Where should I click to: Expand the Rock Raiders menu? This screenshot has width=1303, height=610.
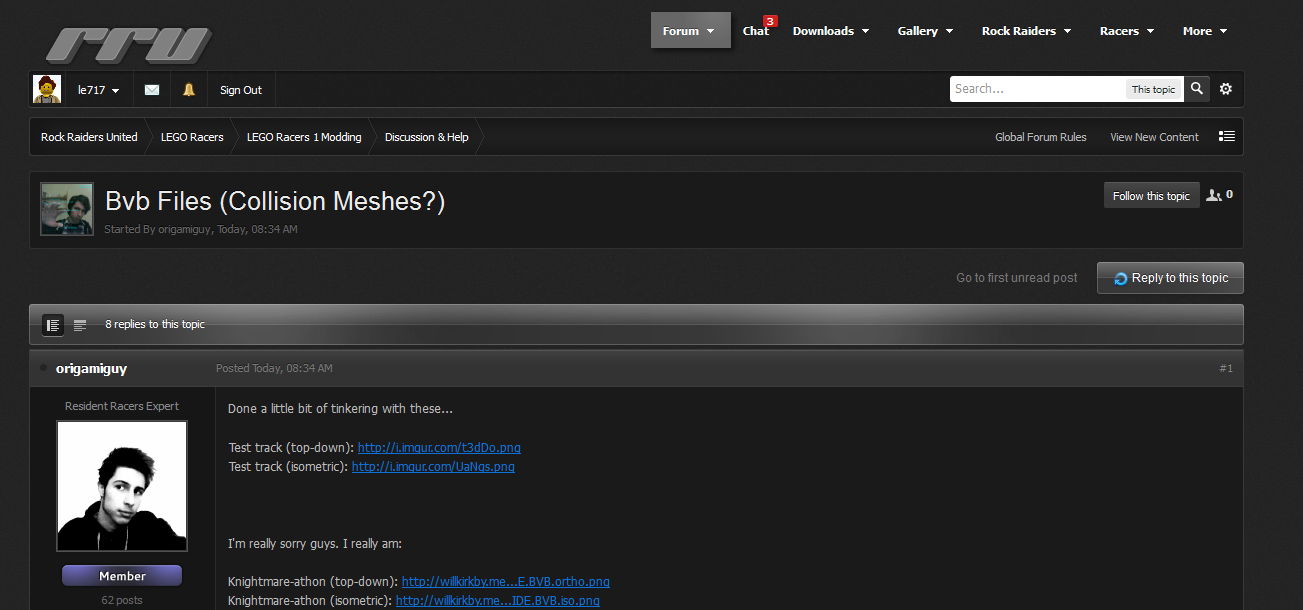(x=1026, y=31)
